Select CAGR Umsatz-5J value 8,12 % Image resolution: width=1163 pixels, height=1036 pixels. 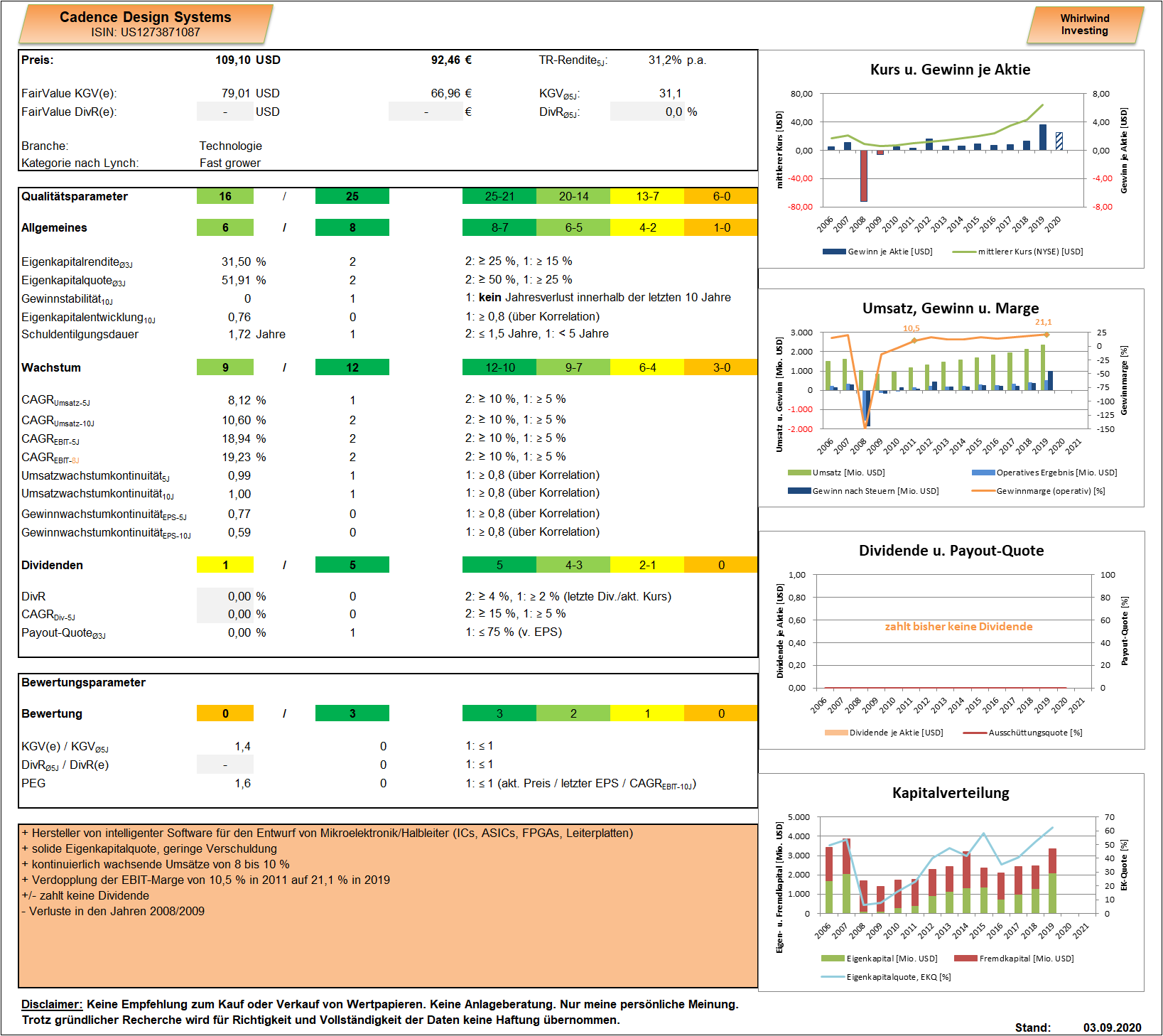pyautogui.click(x=247, y=400)
